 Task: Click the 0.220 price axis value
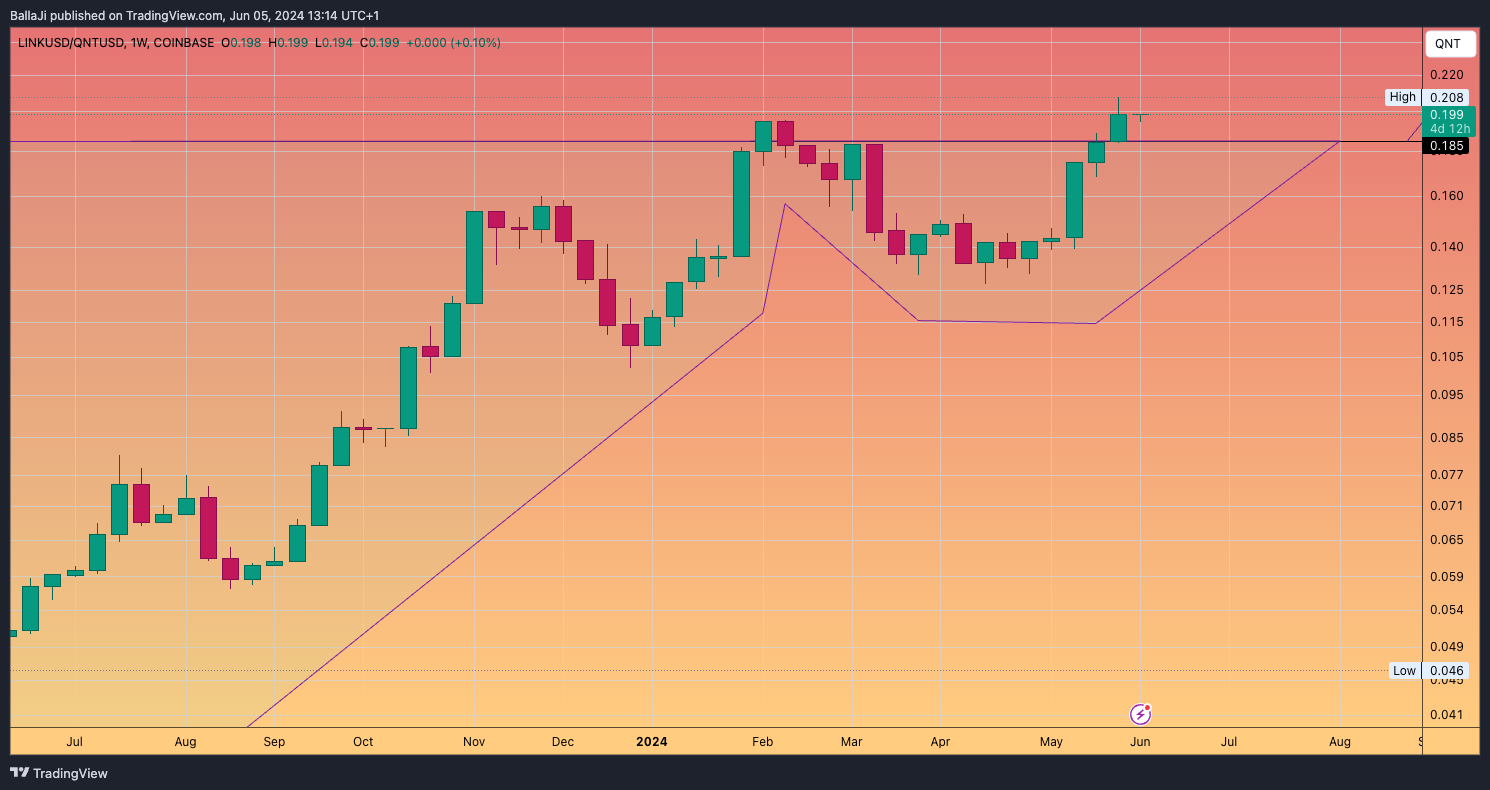pos(1447,75)
